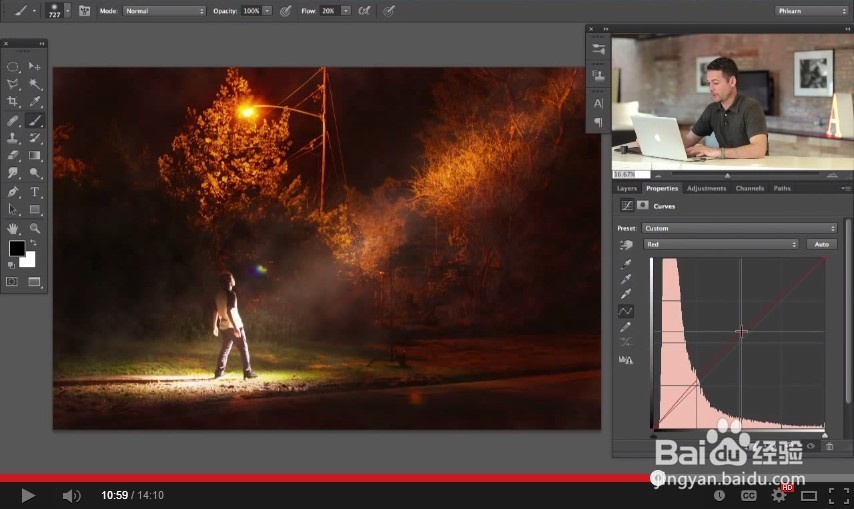Select the Eraser tool
The height and width of the screenshot is (509, 854).
13,155
